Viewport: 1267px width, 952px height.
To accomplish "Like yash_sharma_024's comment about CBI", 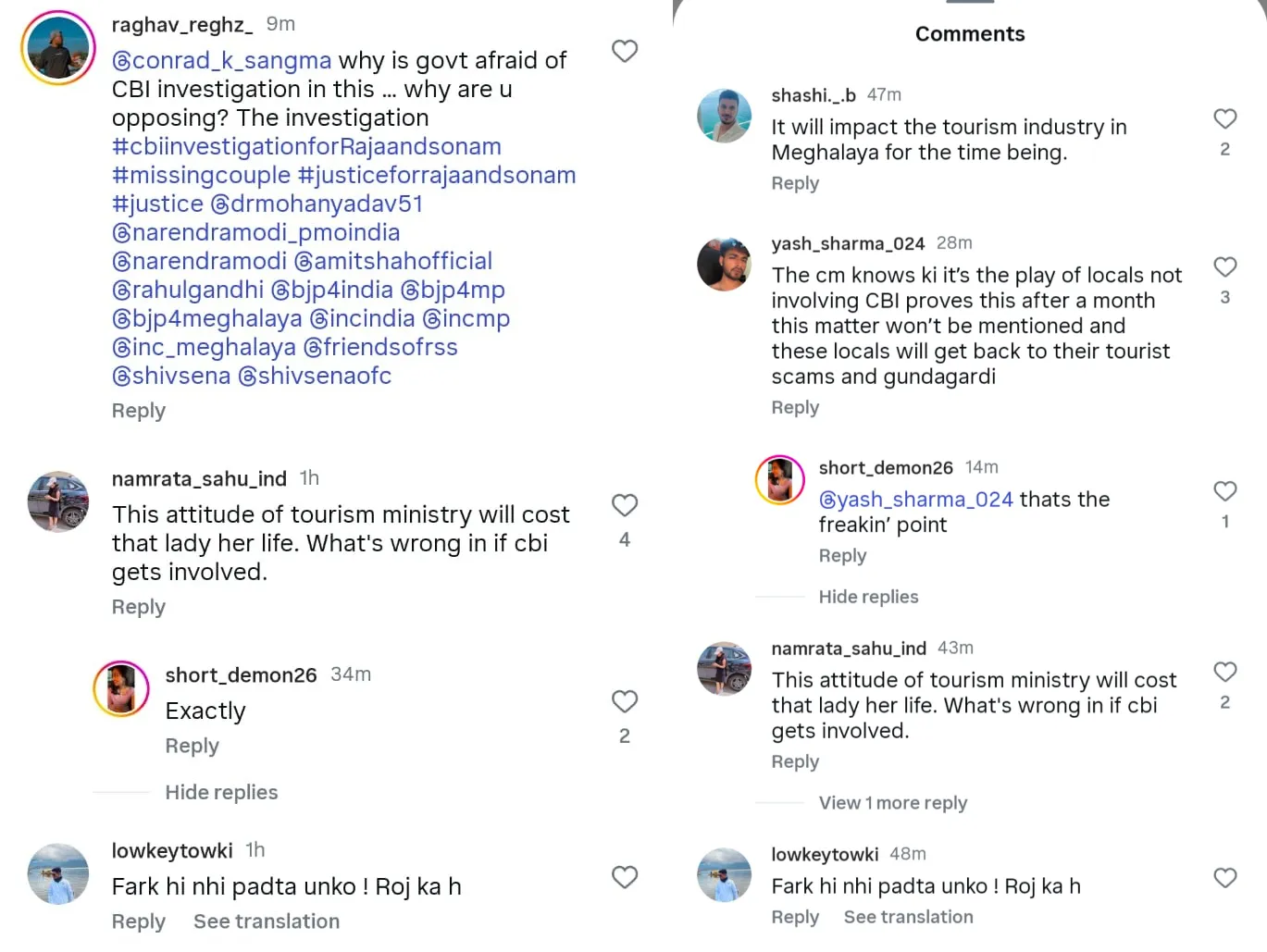I will (1224, 267).
